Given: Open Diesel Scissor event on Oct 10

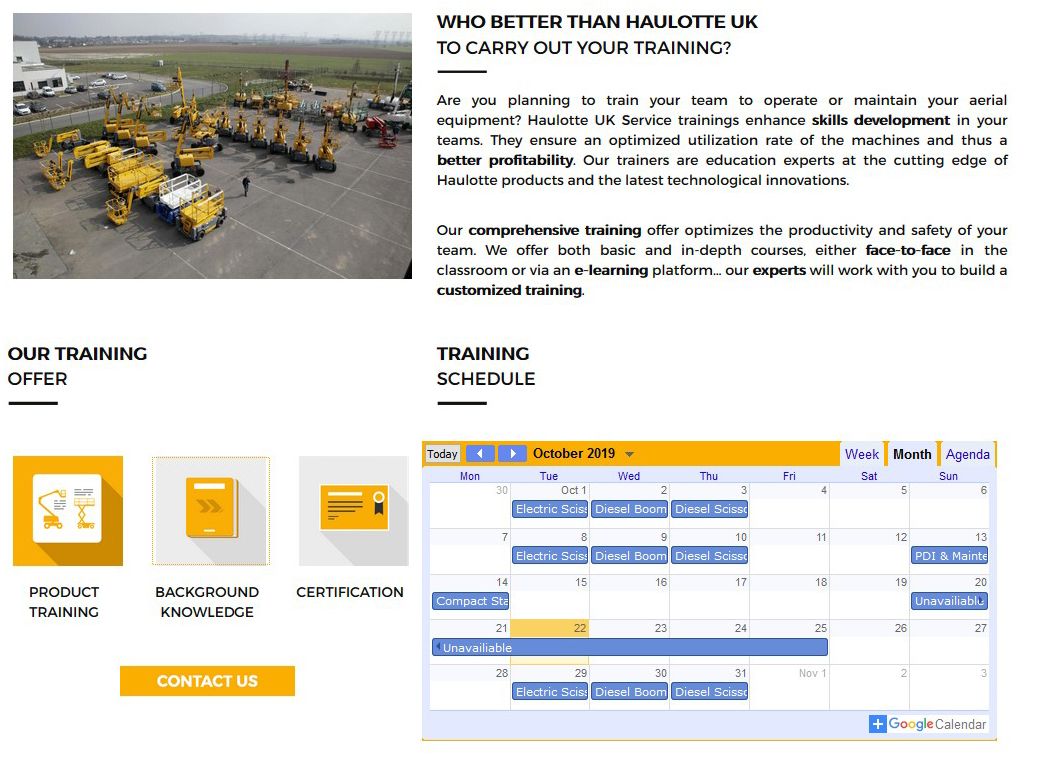Looking at the screenshot, I should coord(710,556).
